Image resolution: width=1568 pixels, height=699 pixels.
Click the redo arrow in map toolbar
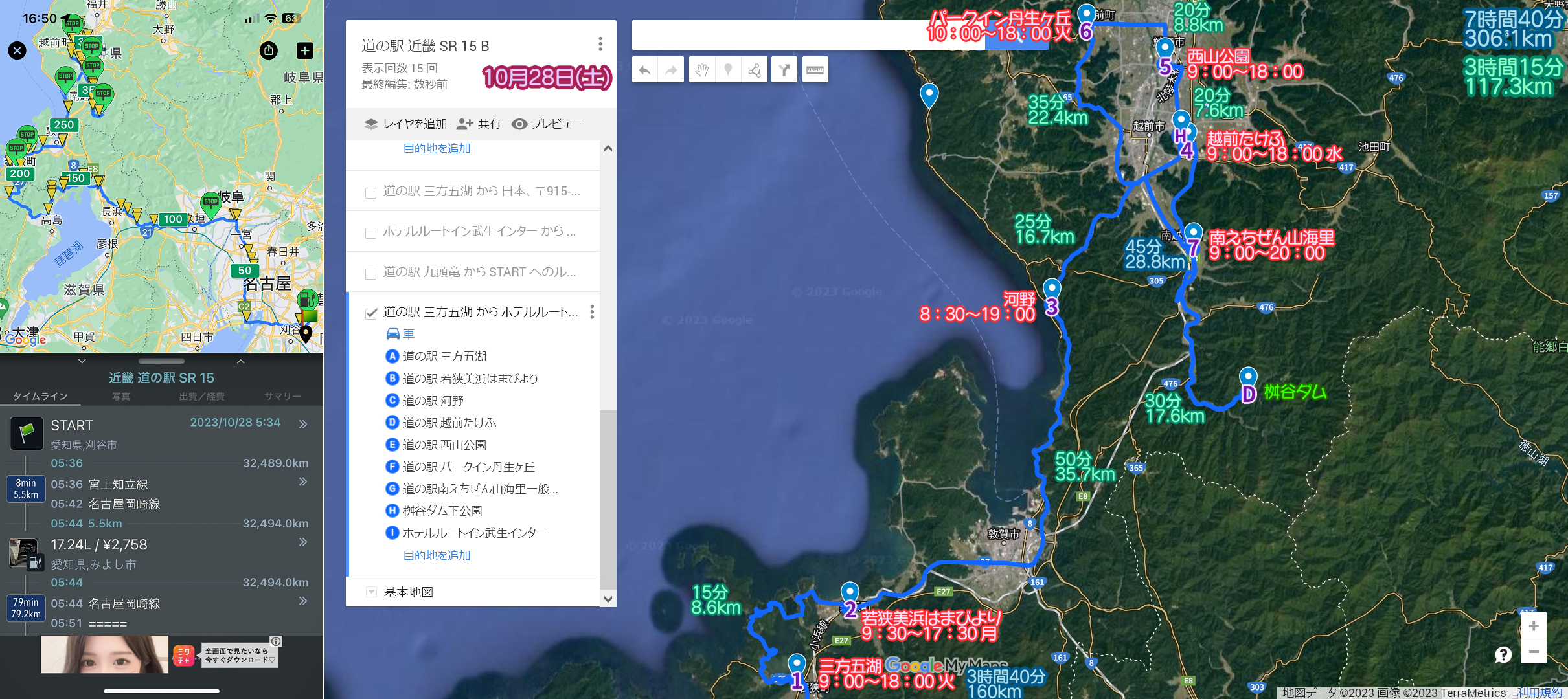[x=671, y=70]
